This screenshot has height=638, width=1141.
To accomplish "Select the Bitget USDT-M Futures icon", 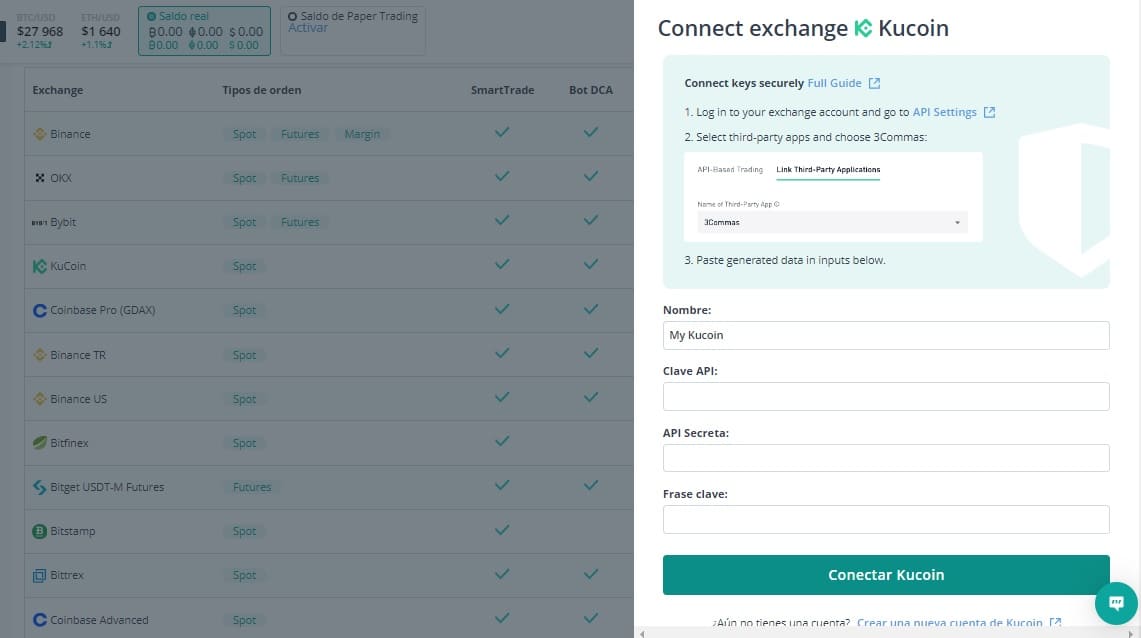I will (38, 487).
